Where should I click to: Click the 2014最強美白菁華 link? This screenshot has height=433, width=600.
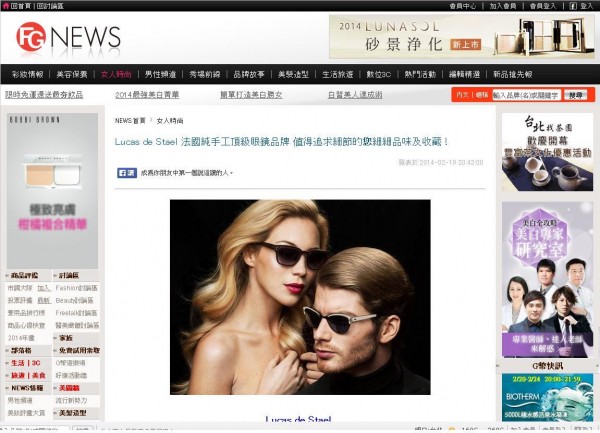147,94
